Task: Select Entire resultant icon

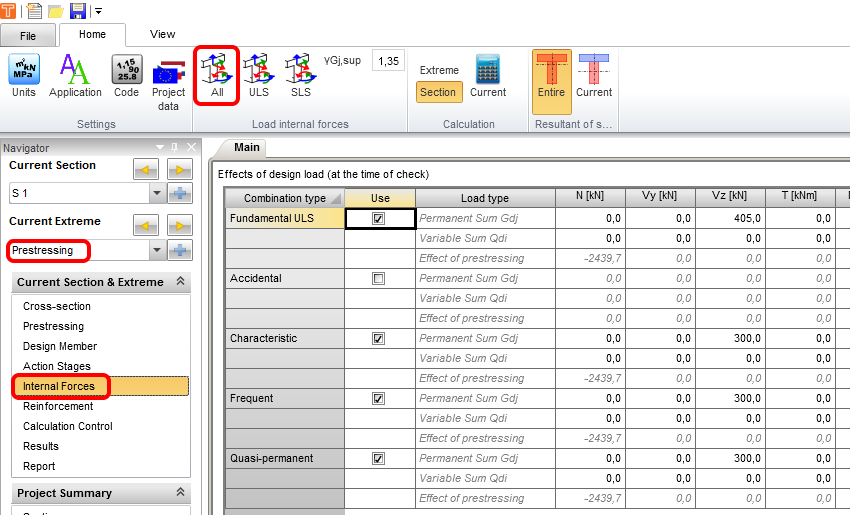Action: [551, 76]
